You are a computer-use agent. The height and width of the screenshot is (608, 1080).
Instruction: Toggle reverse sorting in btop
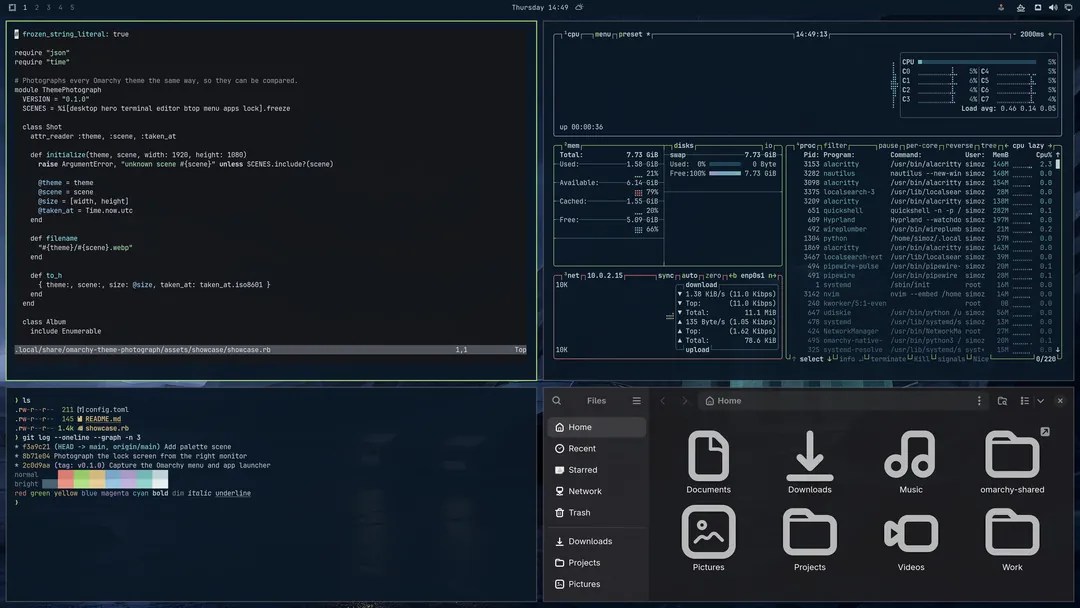pyautogui.click(x=959, y=146)
